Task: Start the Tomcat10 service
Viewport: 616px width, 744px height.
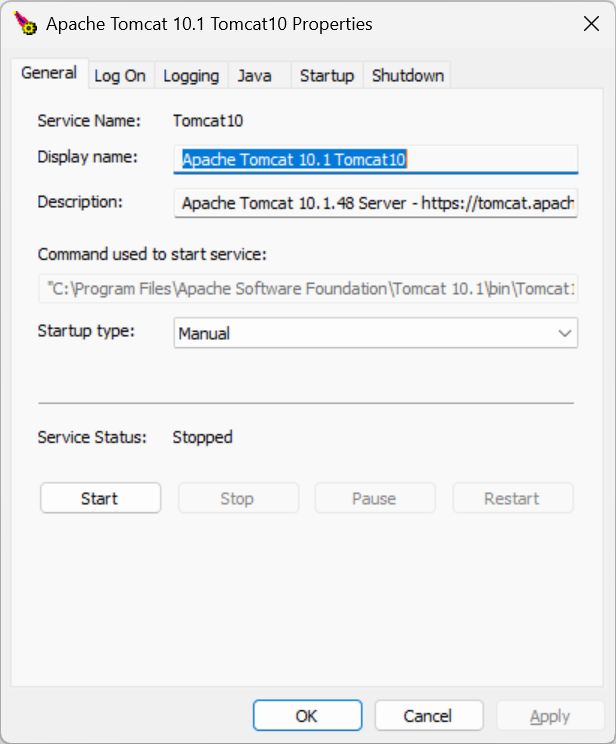Action: 100,498
